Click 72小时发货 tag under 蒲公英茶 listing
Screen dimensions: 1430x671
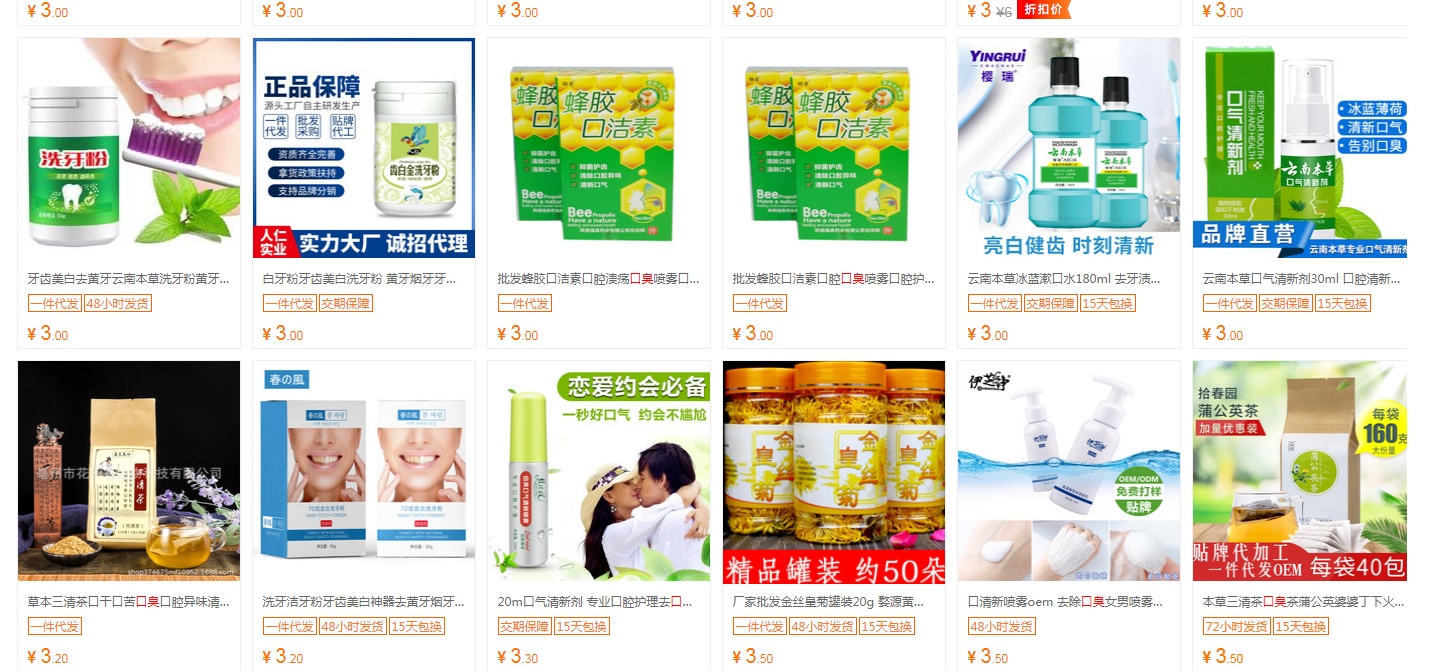pyautogui.click(x=1236, y=627)
